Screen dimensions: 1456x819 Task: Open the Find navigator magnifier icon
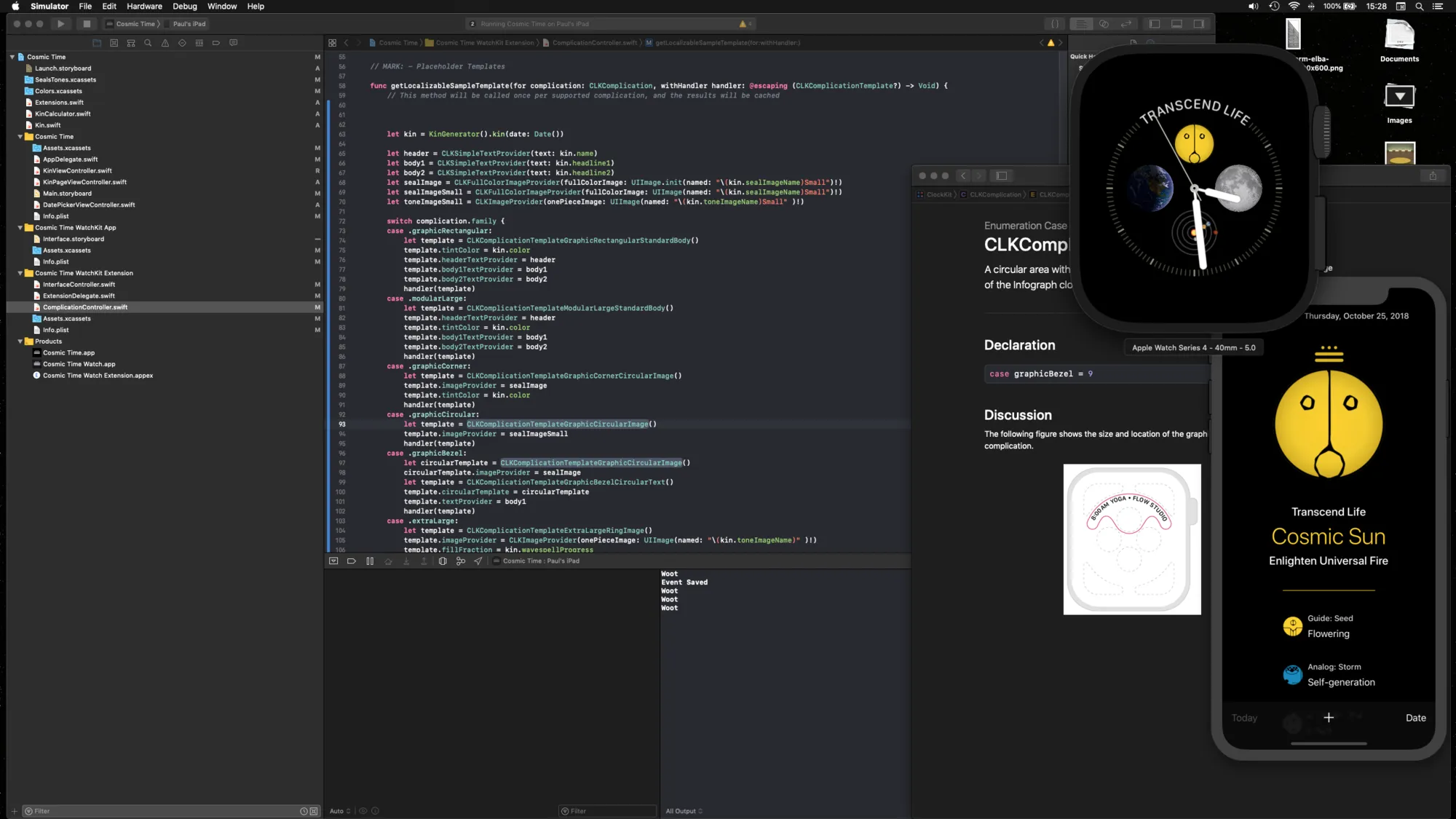click(x=148, y=43)
